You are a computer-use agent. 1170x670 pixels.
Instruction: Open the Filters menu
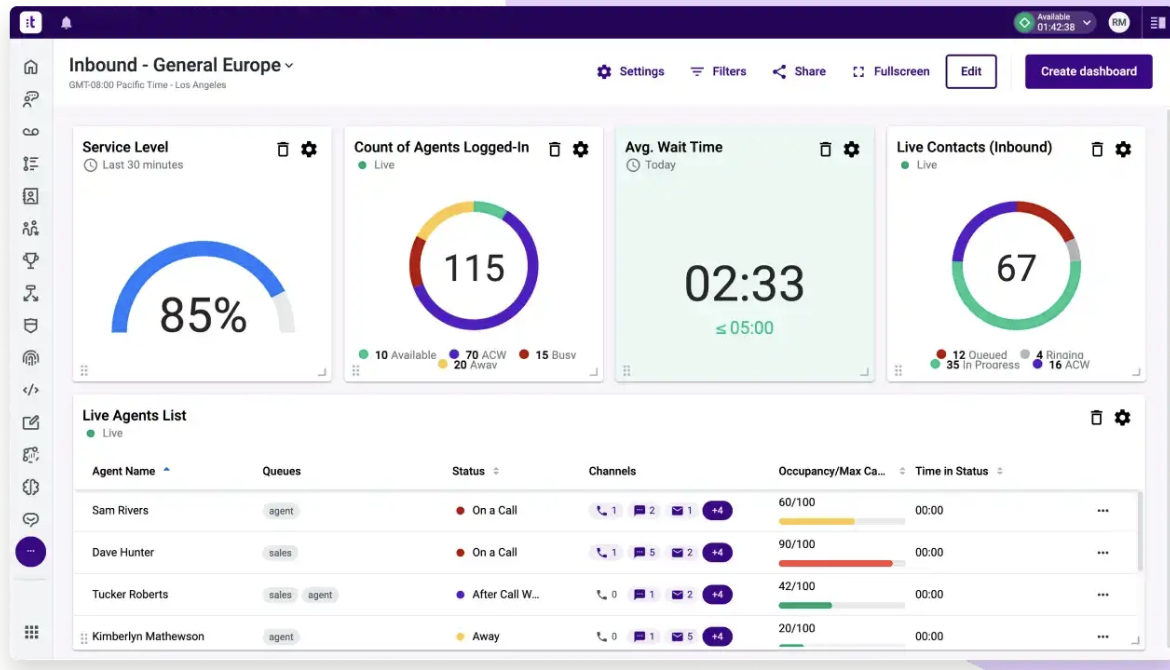(x=718, y=71)
